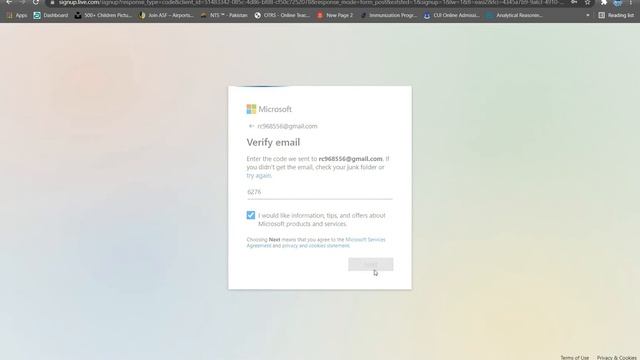This screenshot has width=640, height=360.
Task: Click the Verify email heading
Action: pyautogui.click(x=273, y=142)
